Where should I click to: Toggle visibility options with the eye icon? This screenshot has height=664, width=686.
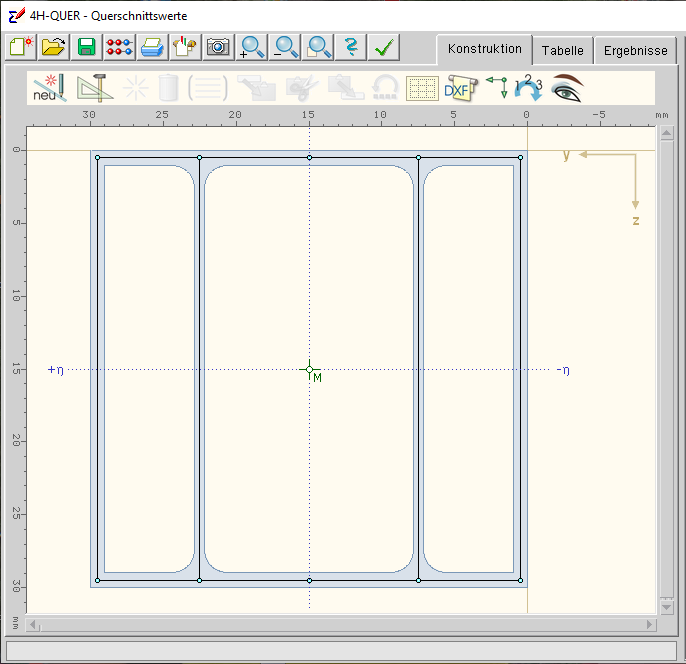566,88
